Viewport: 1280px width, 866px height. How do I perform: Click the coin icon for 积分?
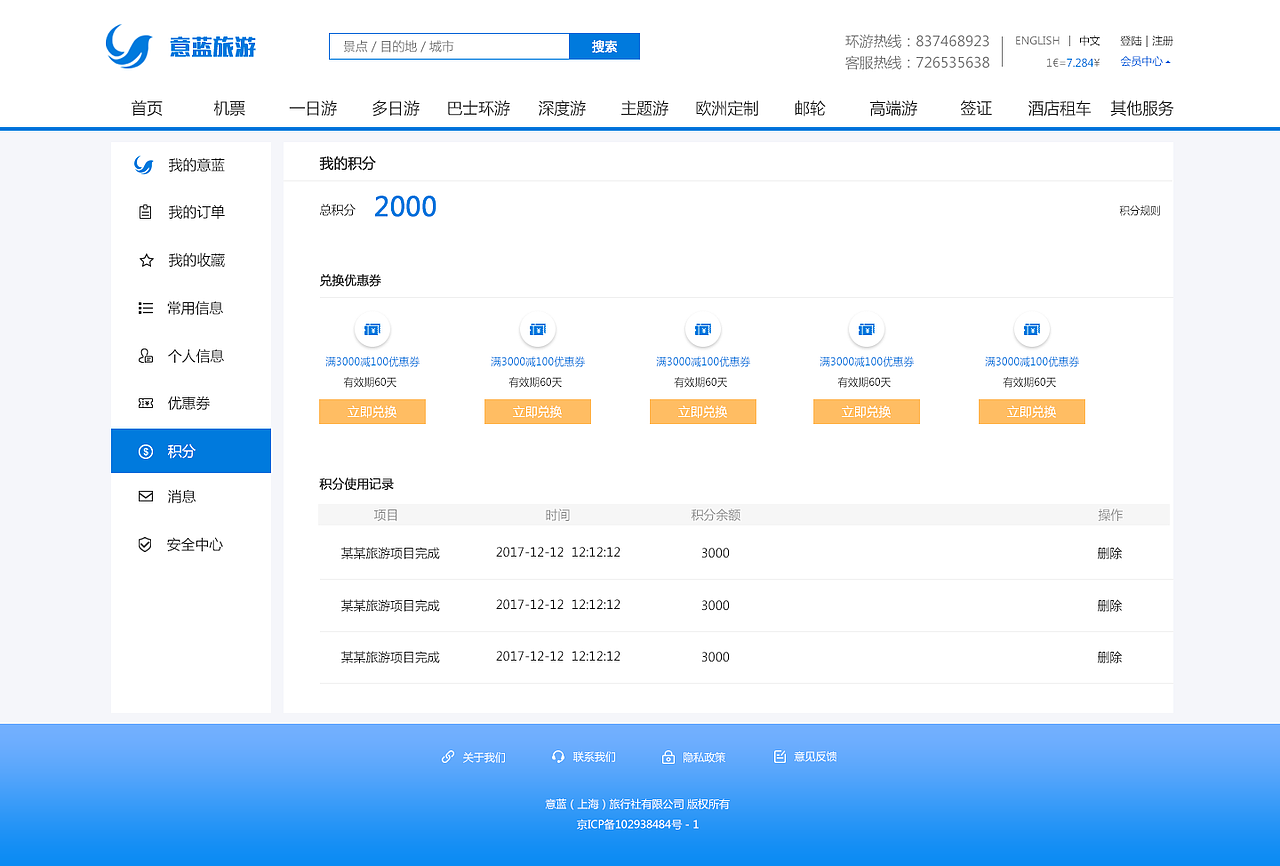pos(146,452)
